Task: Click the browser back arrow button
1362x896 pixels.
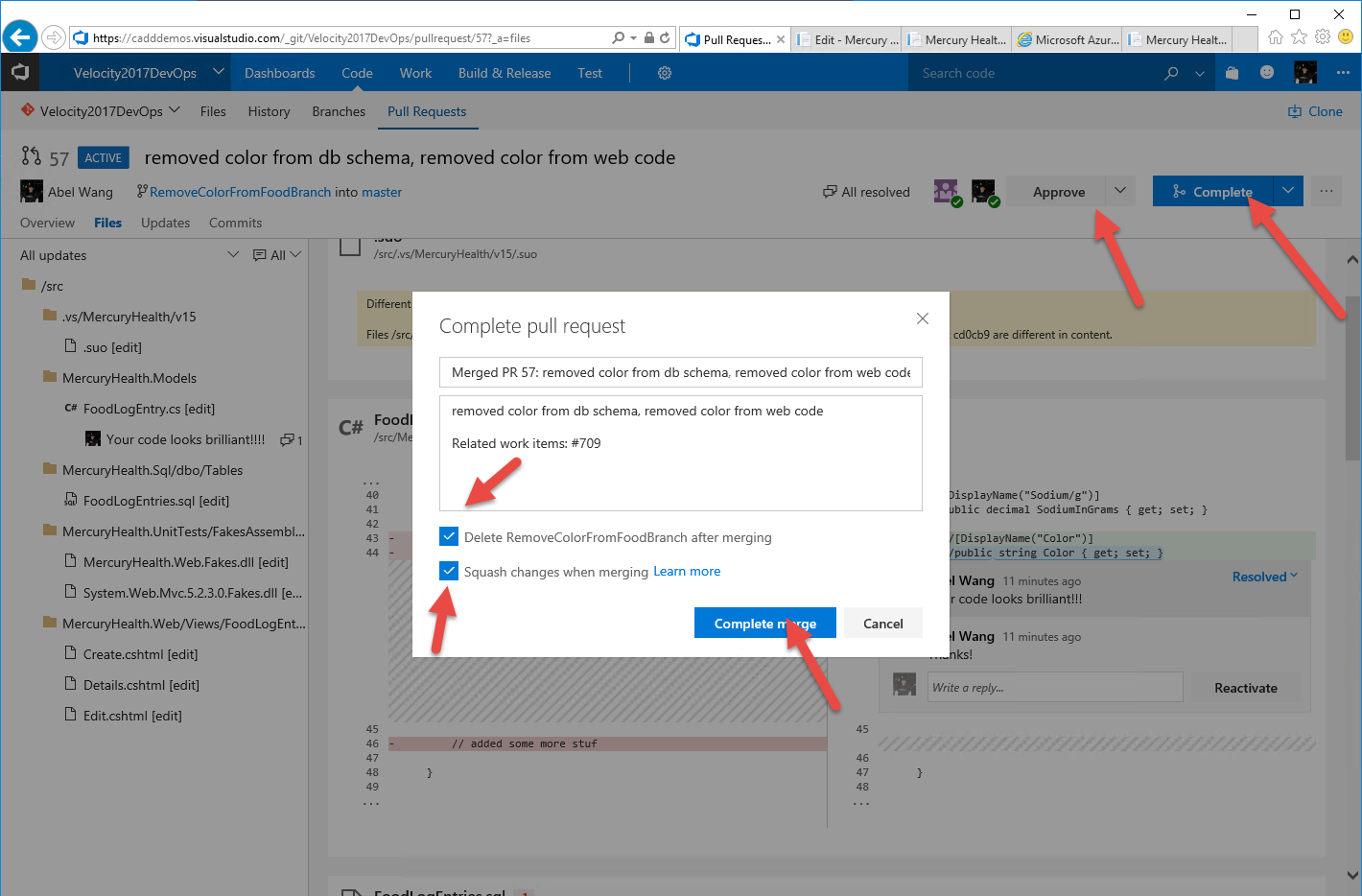Action: point(19,37)
